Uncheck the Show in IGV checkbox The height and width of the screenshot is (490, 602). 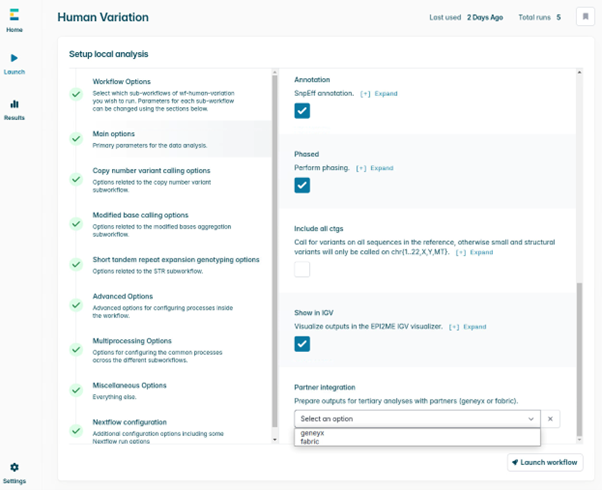point(302,344)
